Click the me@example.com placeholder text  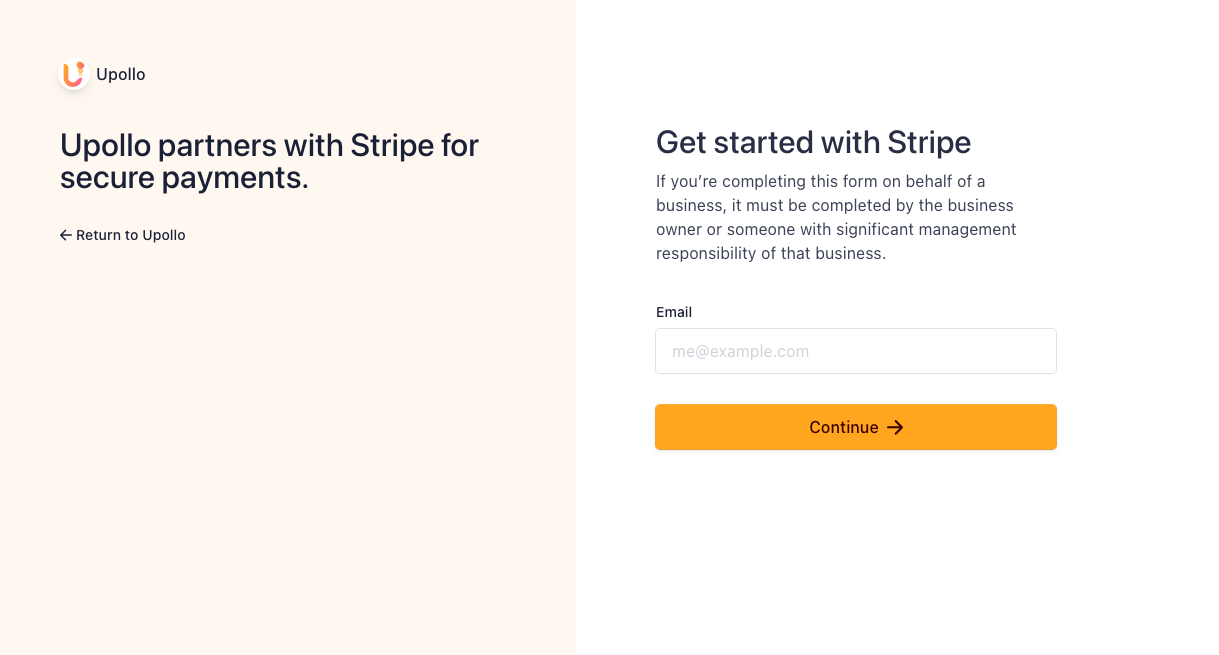click(740, 351)
